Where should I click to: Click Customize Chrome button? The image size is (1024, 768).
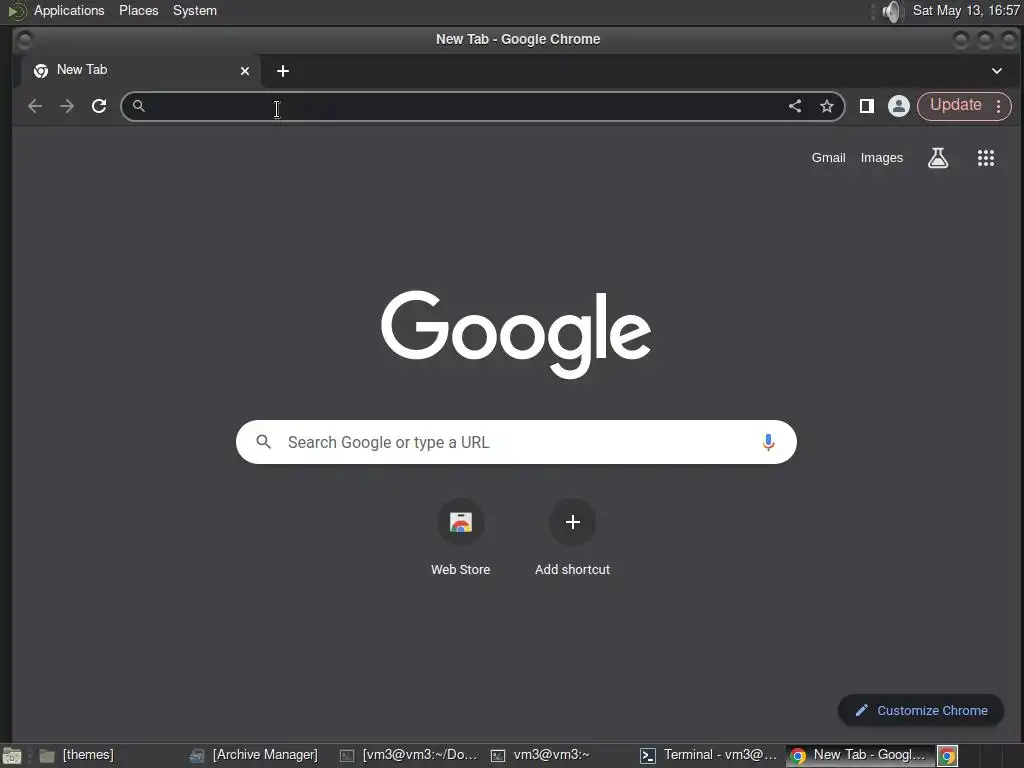(x=921, y=710)
